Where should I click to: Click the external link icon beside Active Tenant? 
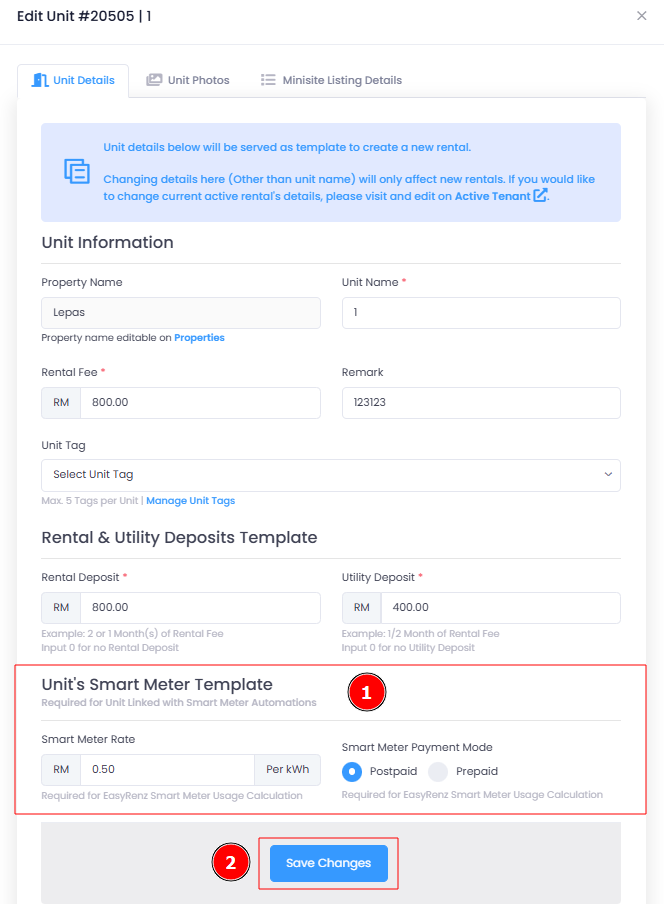coord(540,195)
